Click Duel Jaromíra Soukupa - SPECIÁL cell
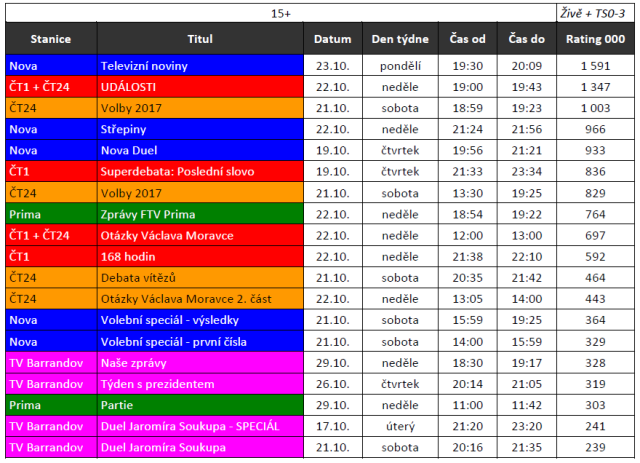 pos(200,426)
